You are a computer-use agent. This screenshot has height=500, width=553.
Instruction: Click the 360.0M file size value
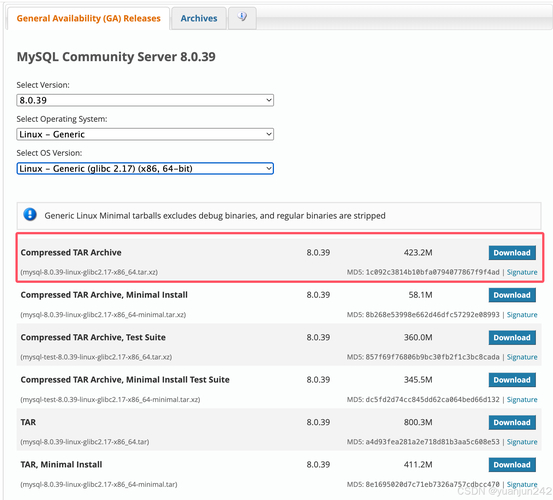pos(418,337)
